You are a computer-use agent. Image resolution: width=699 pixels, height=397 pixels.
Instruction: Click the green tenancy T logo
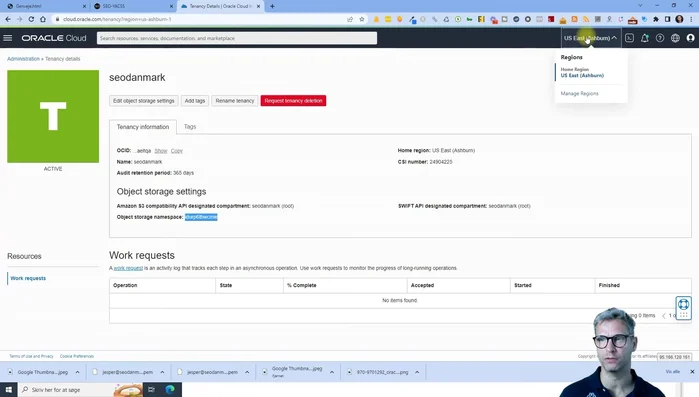(x=53, y=116)
